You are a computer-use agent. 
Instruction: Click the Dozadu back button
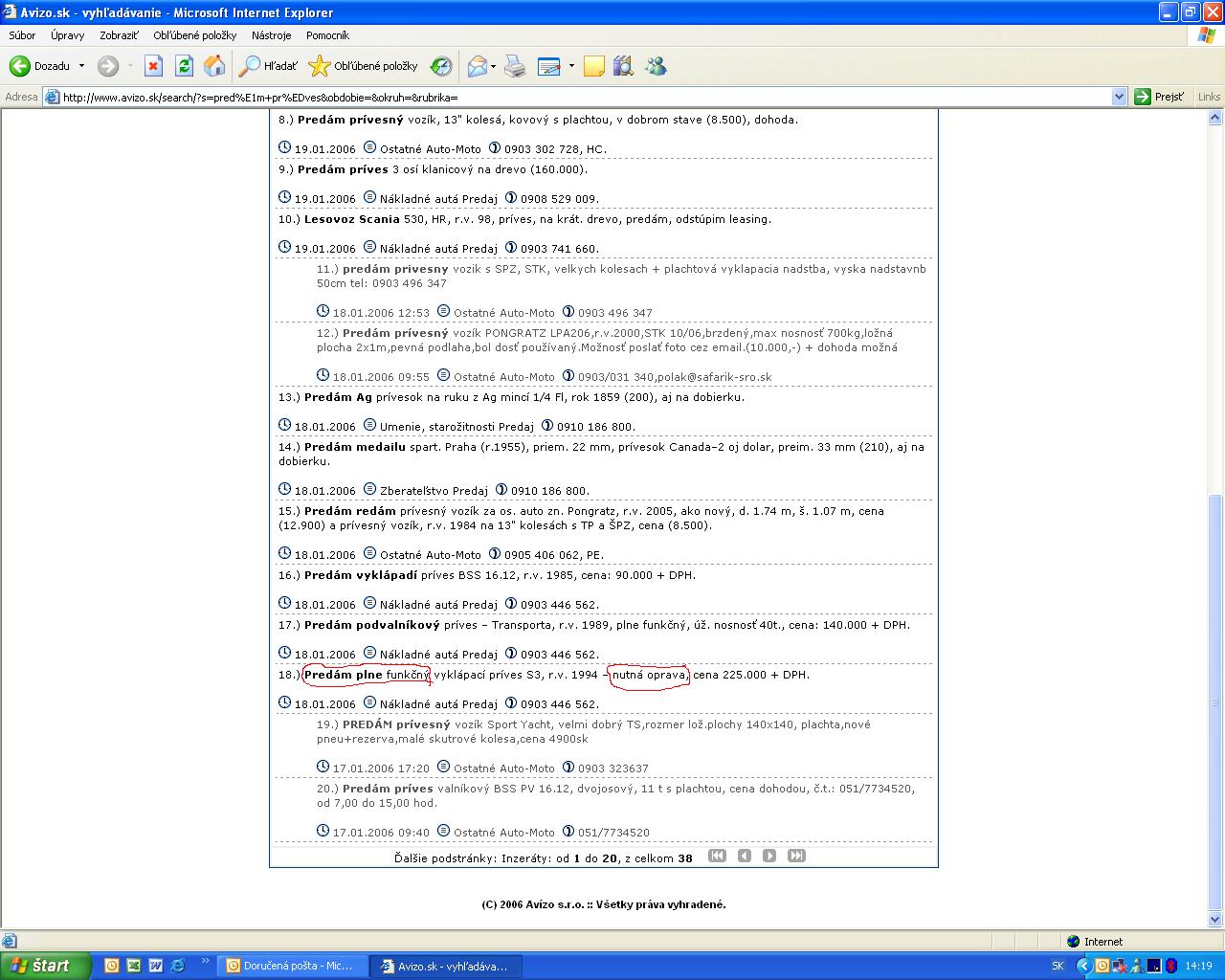(40, 66)
